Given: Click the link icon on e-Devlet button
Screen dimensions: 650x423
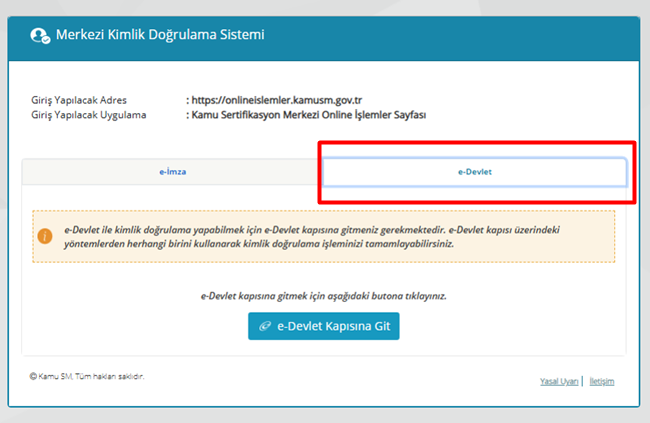Looking at the screenshot, I should [265, 326].
